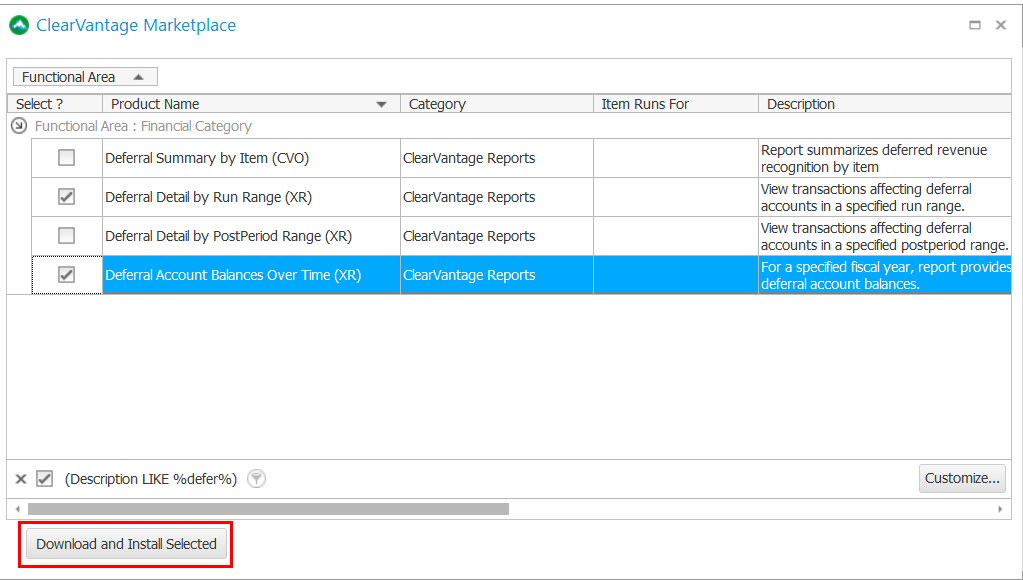1023x580 pixels.
Task: Remove the Description filter with X icon
Action: point(21,479)
